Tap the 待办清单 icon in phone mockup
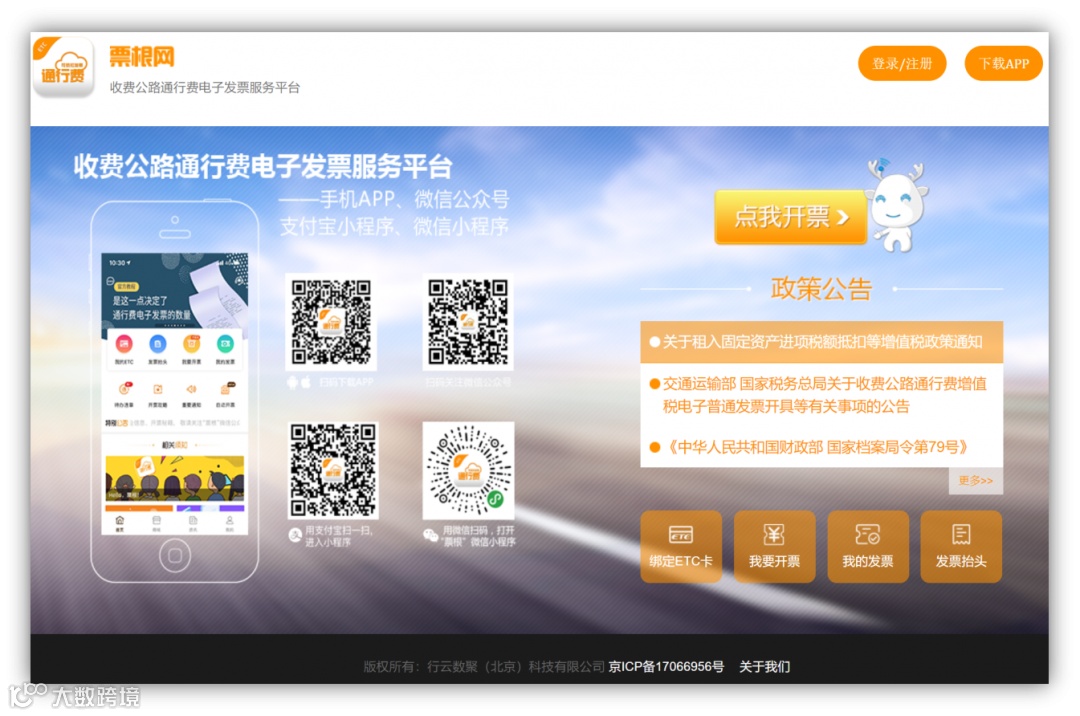This screenshot has width=1080, height=716. [124, 390]
